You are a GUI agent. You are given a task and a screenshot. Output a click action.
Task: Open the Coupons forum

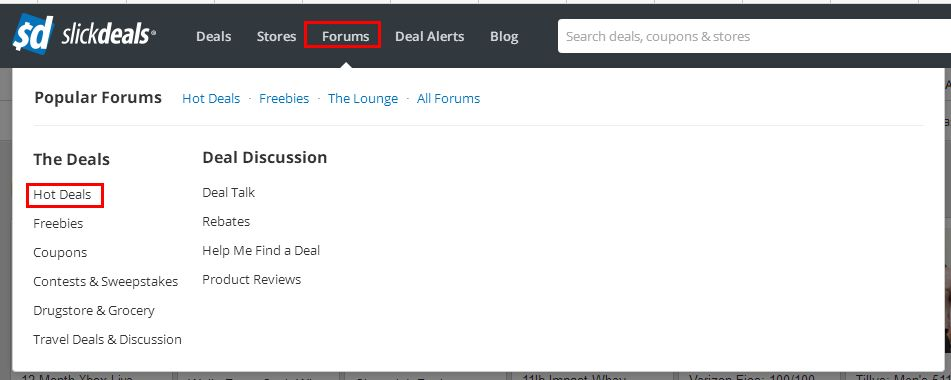60,253
